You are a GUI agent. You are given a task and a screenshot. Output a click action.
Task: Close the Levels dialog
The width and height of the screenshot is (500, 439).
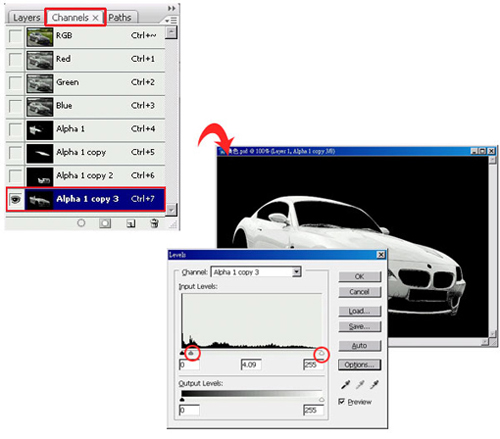tap(381, 255)
